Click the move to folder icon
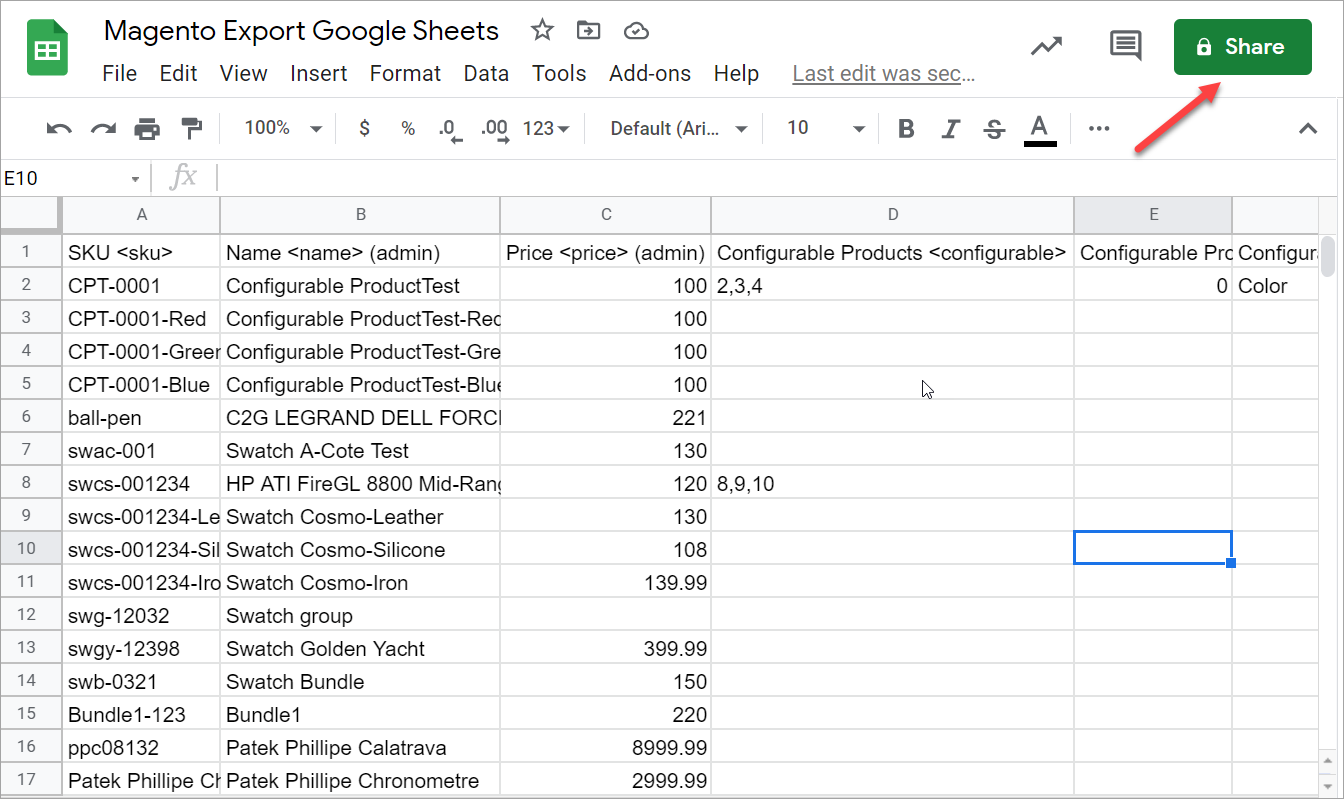This screenshot has width=1344, height=799. point(589,30)
